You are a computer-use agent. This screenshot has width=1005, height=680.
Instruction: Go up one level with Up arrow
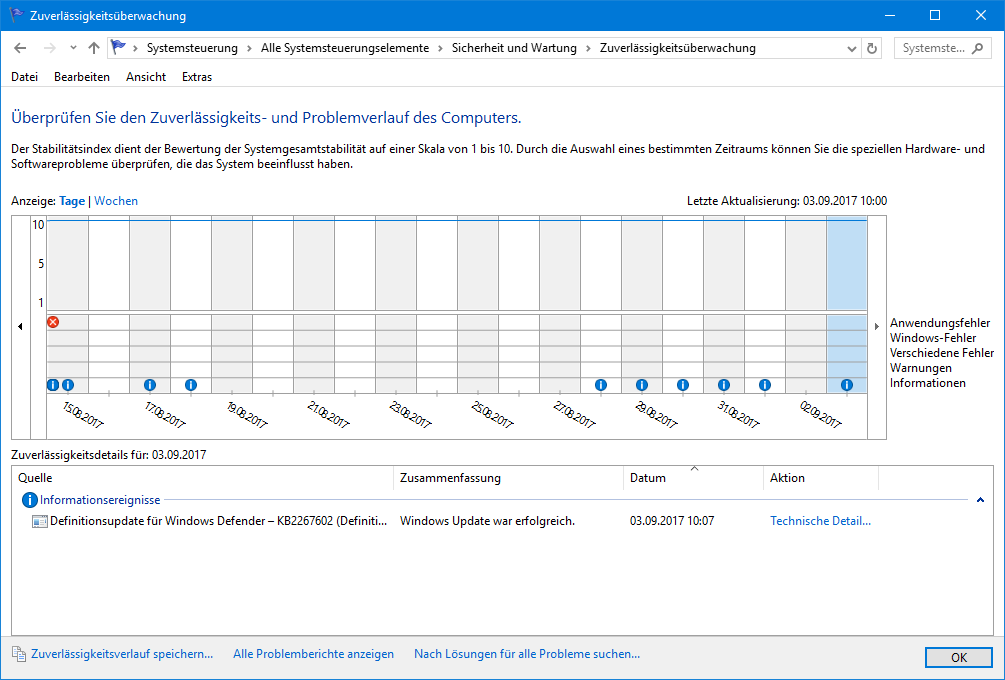click(x=94, y=48)
